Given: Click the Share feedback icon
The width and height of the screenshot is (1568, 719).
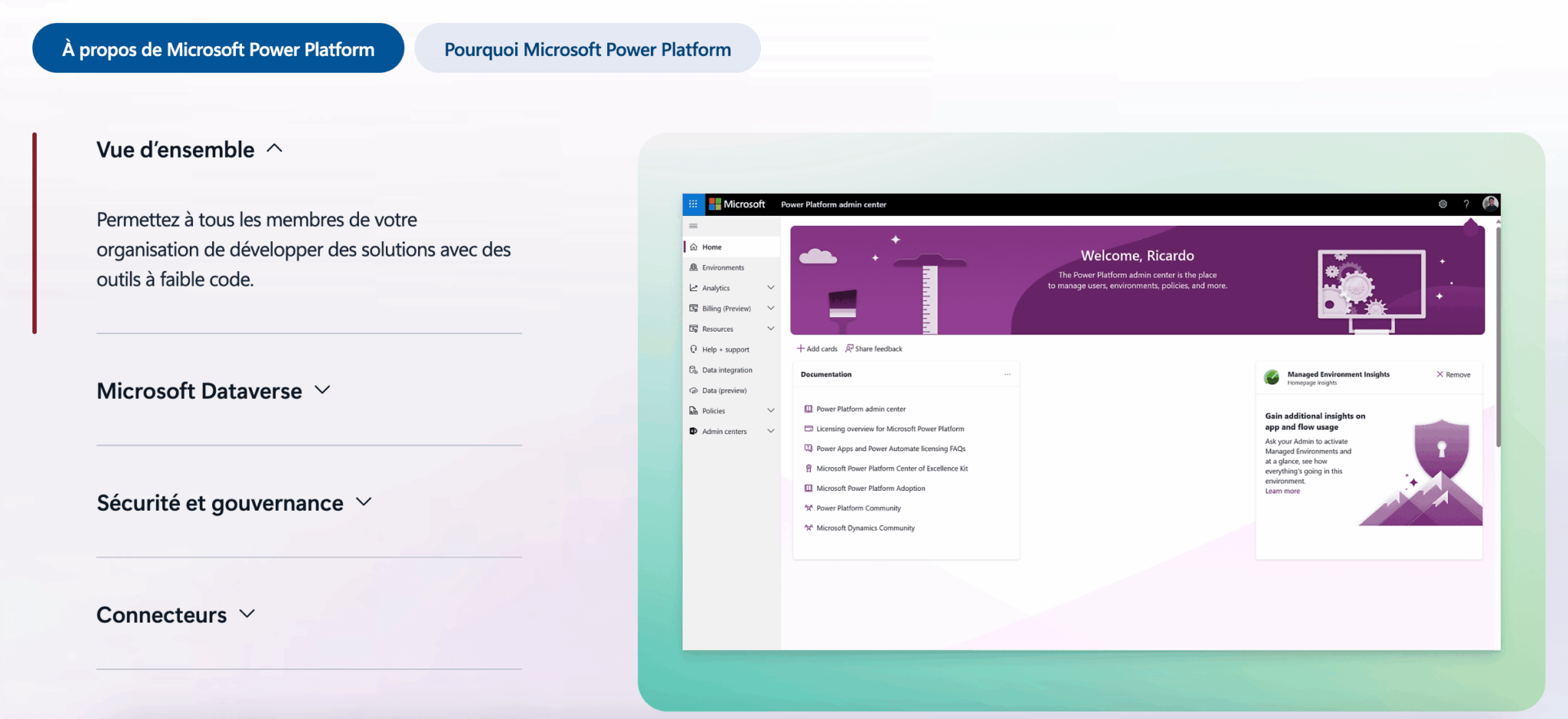Looking at the screenshot, I should (x=849, y=348).
